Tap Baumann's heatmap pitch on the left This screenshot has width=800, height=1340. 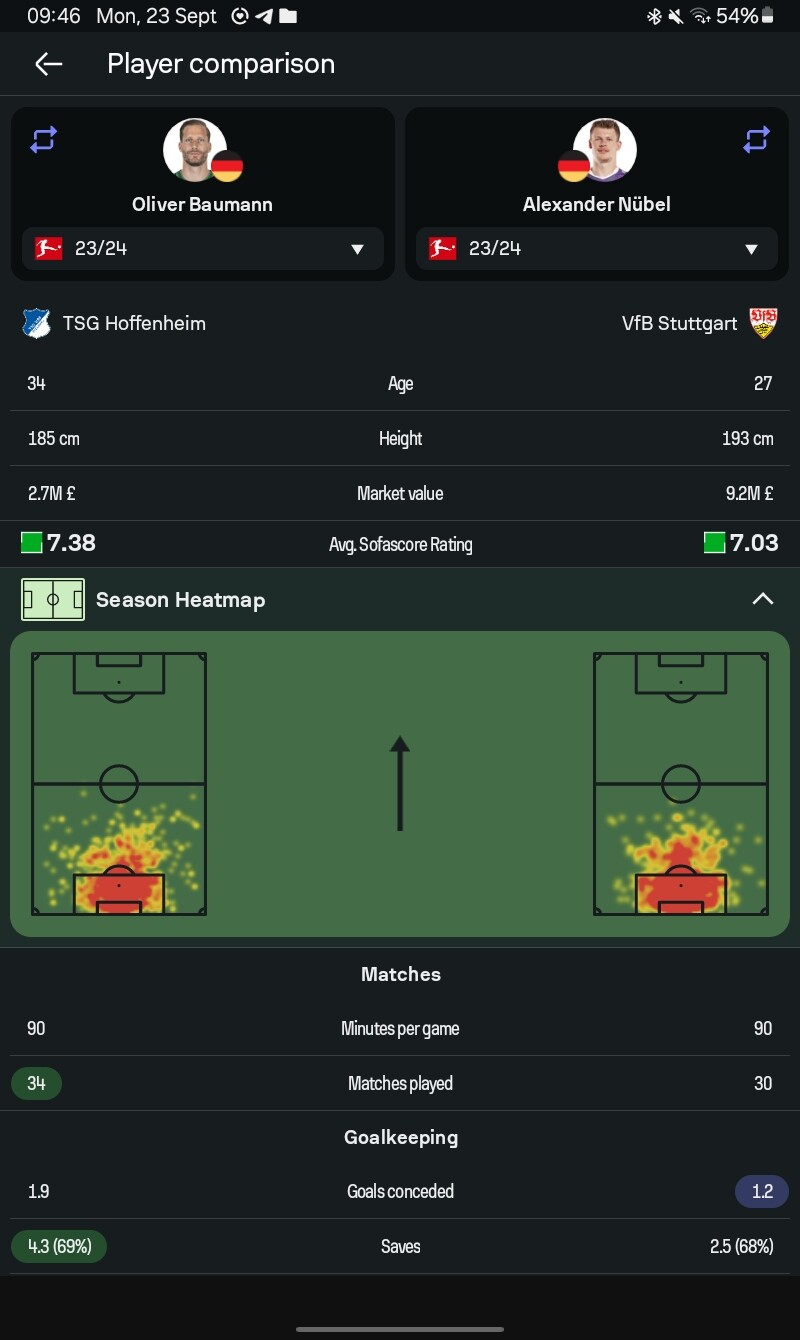coord(119,784)
